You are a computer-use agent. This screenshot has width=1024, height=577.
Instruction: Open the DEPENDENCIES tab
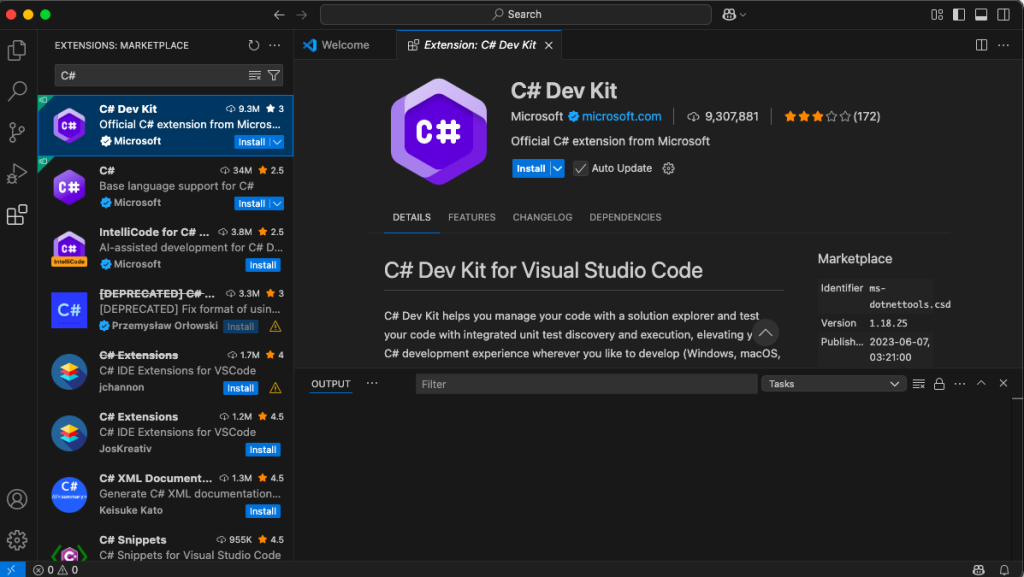pyautogui.click(x=625, y=217)
